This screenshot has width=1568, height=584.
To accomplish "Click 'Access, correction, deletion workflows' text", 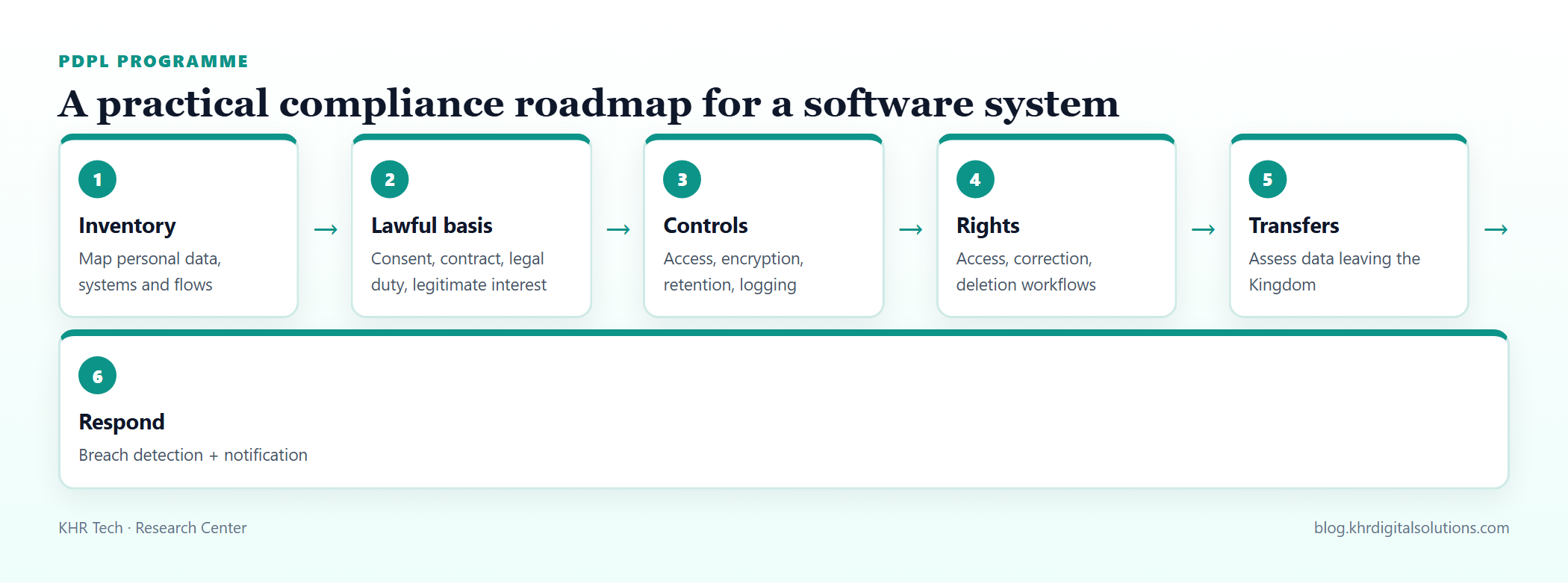I will pyautogui.click(x=1026, y=272).
